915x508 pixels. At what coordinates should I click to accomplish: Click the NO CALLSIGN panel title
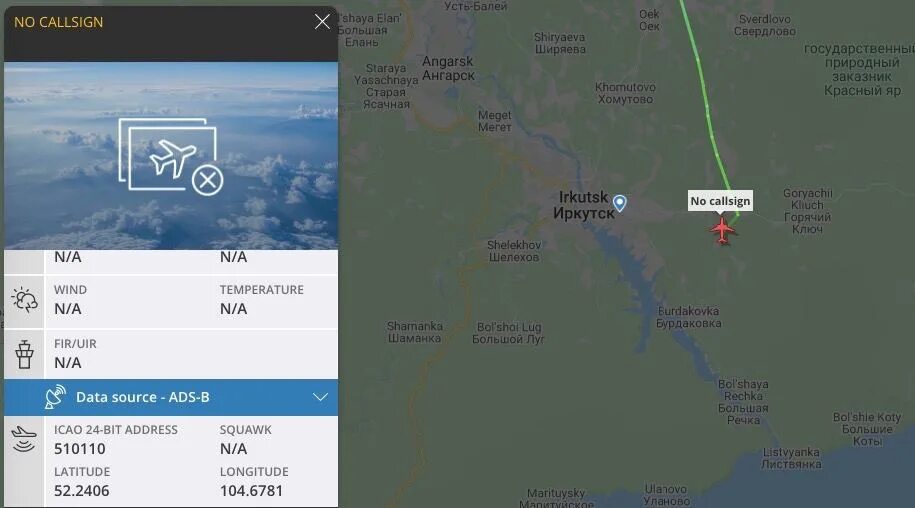coord(58,22)
